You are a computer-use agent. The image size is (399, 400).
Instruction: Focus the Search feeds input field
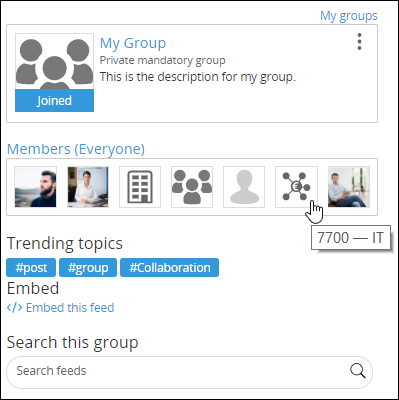(189, 371)
